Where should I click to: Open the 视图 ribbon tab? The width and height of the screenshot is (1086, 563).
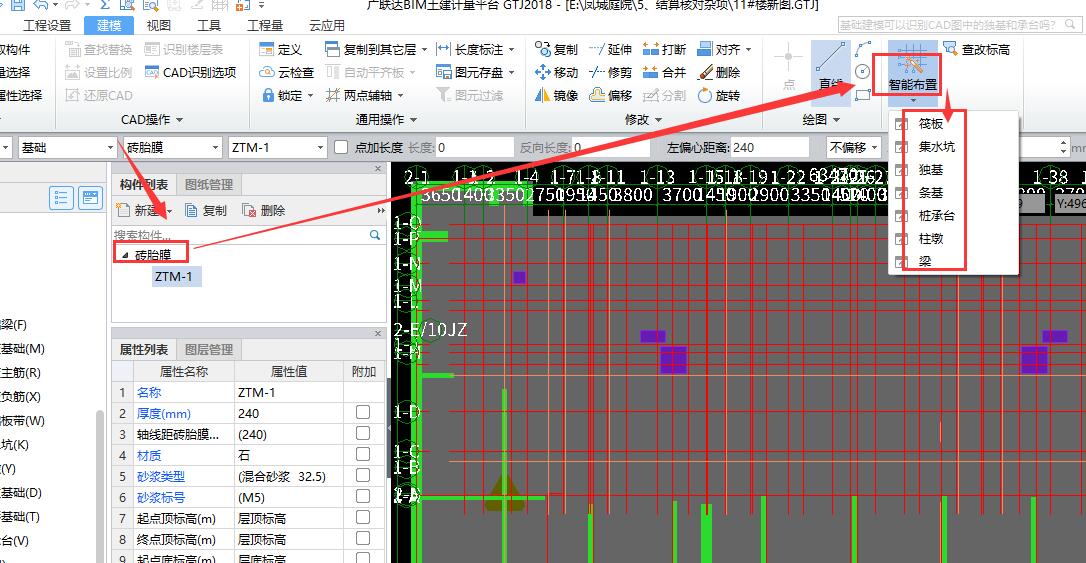(x=159, y=25)
